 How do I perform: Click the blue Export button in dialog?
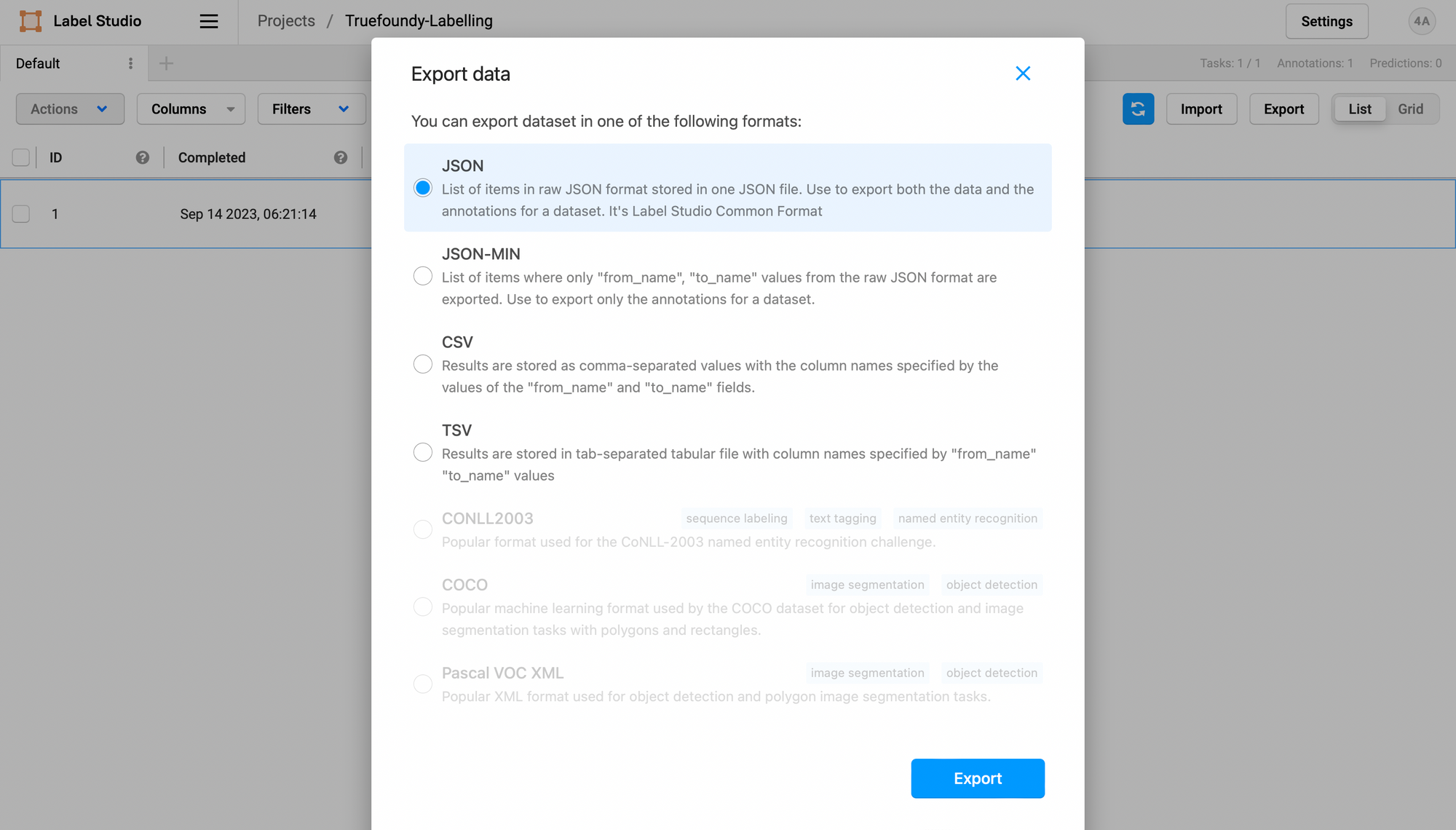pyautogui.click(x=977, y=778)
